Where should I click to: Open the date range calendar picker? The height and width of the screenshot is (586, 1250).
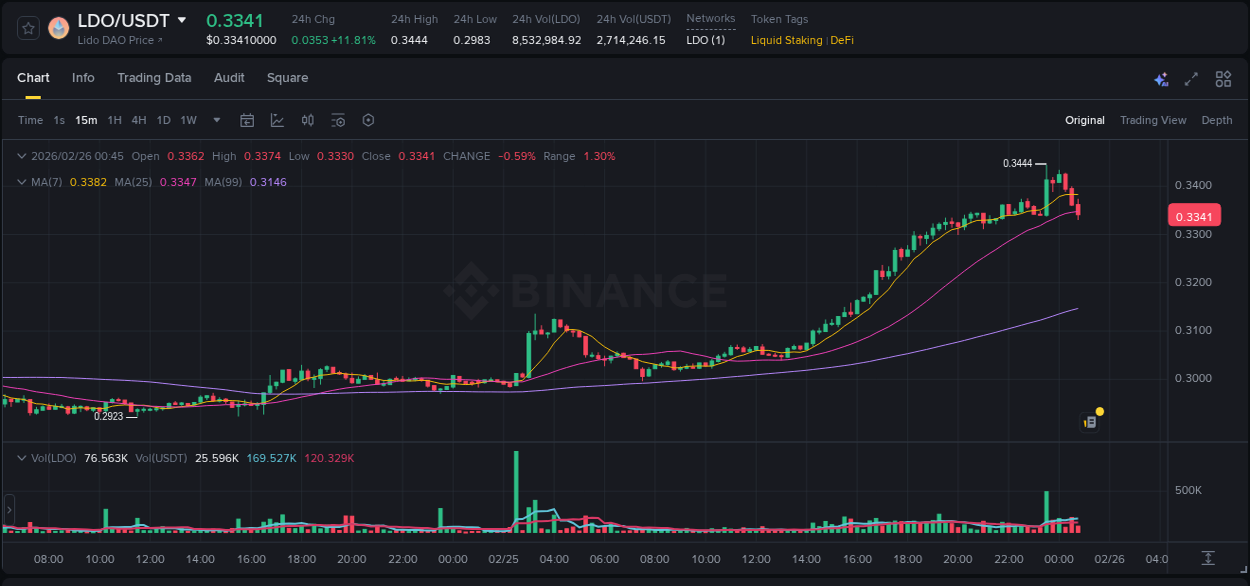(x=247, y=120)
